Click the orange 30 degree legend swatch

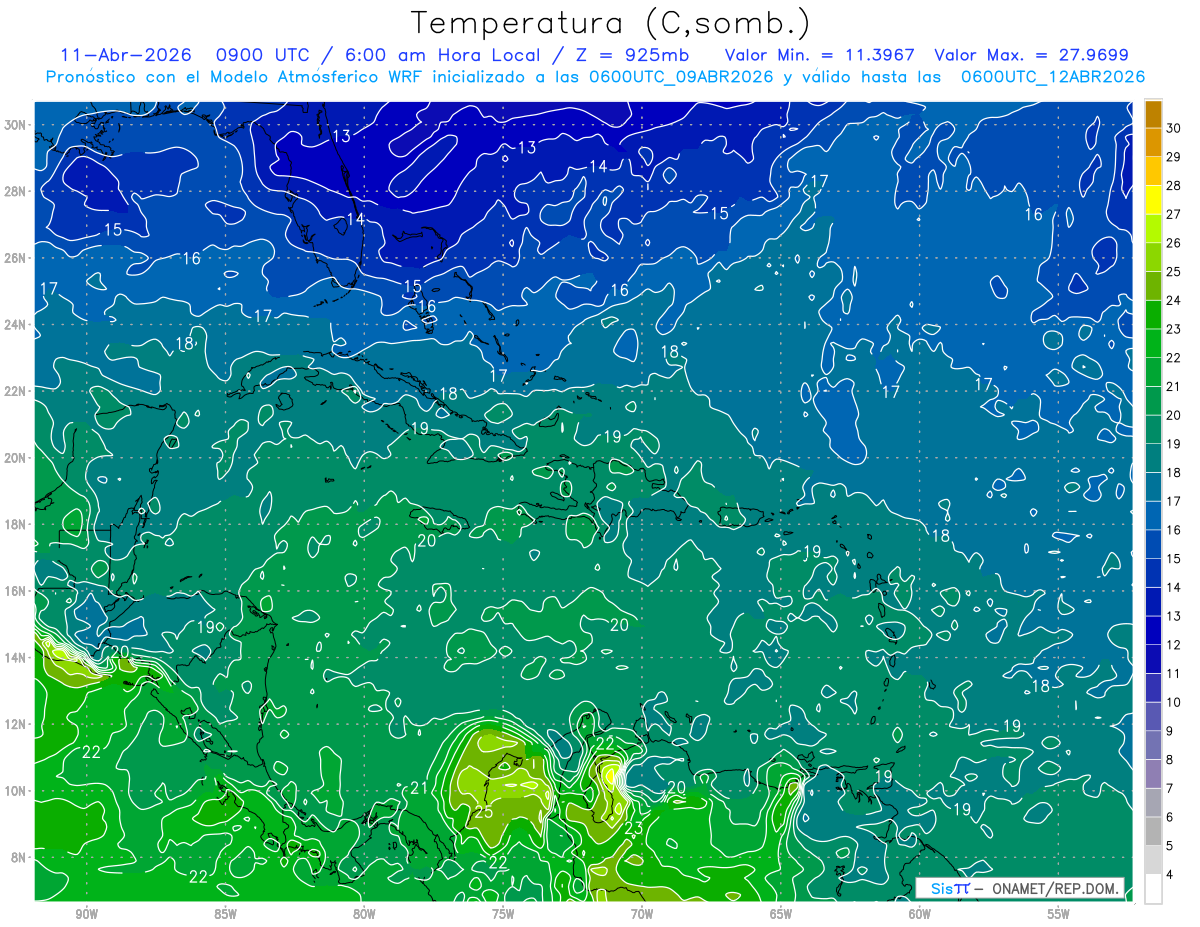coord(1153,114)
